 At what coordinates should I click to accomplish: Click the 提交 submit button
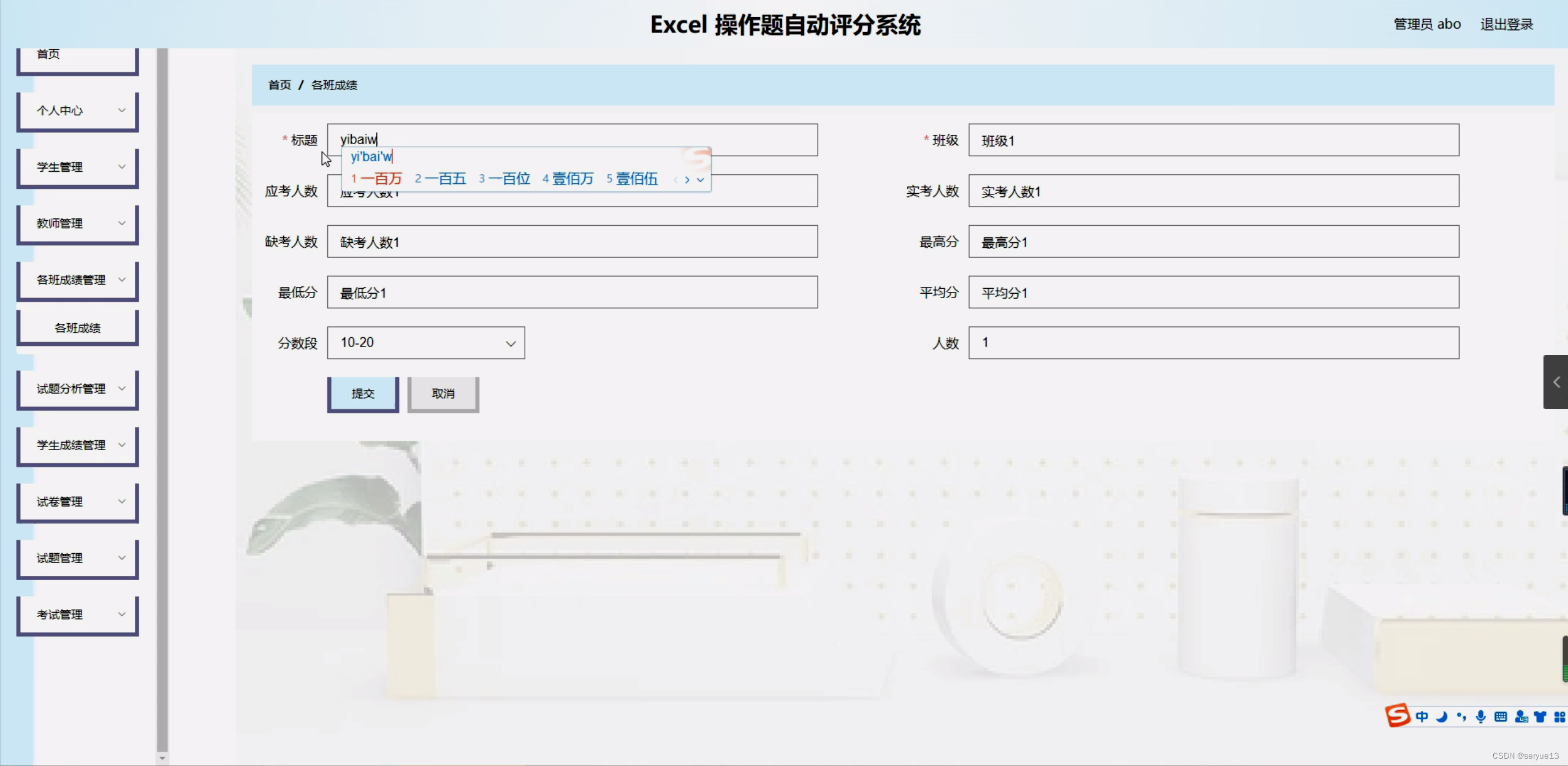(363, 394)
